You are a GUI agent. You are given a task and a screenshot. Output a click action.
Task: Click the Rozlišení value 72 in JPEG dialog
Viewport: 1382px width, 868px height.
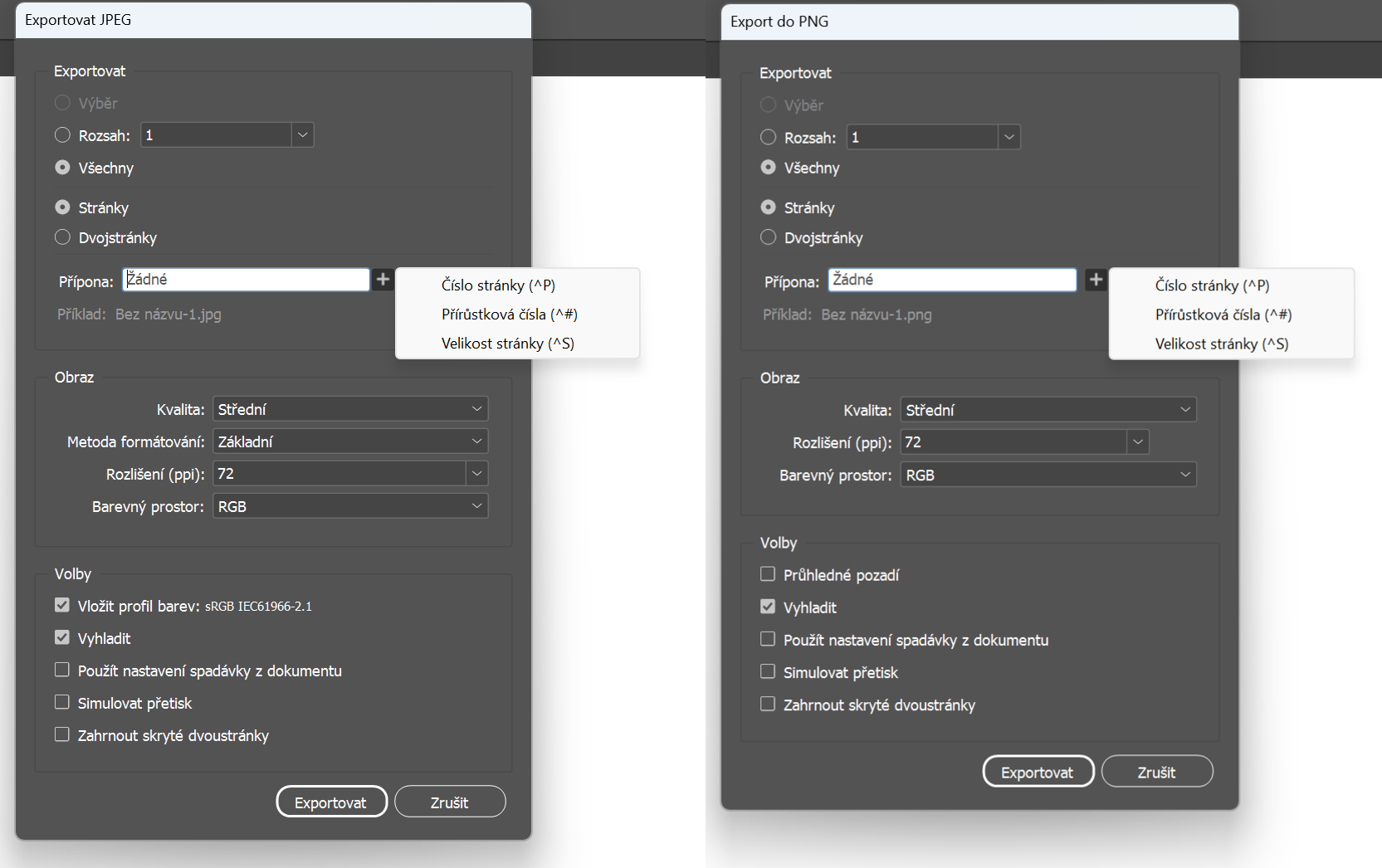tap(340, 474)
